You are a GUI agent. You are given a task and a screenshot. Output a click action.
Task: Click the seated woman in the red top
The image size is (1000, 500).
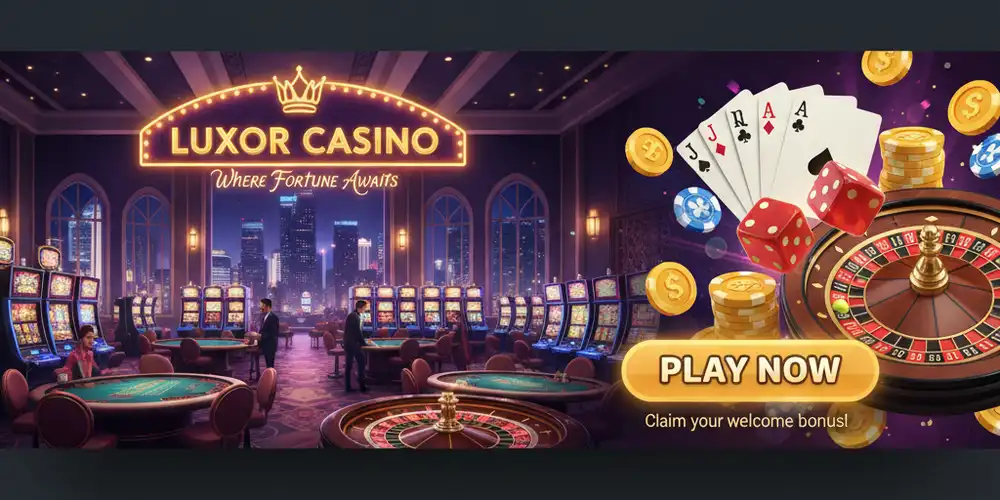pos(81,353)
